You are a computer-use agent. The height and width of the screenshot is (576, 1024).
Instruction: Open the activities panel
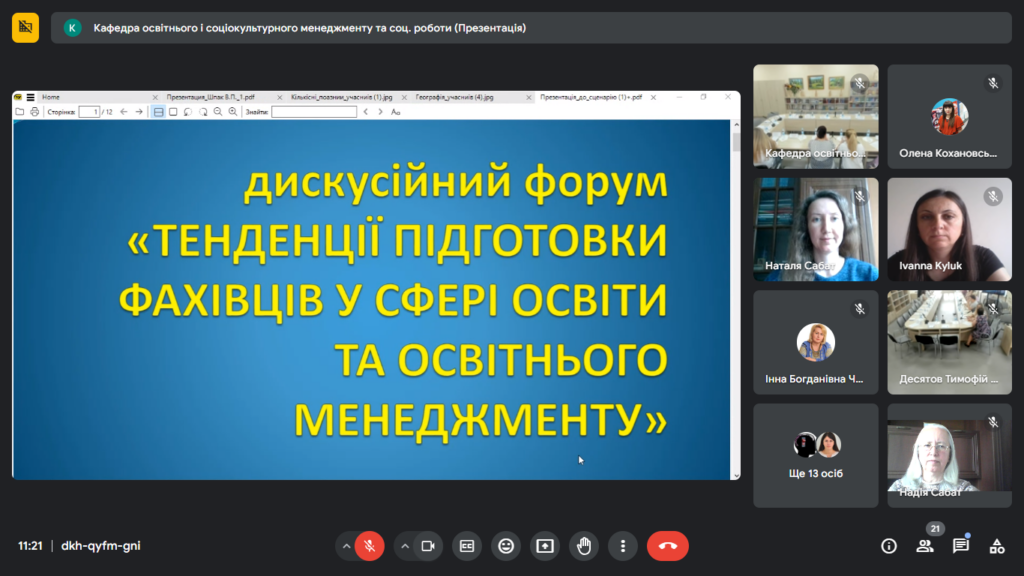click(x=997, y=546)
